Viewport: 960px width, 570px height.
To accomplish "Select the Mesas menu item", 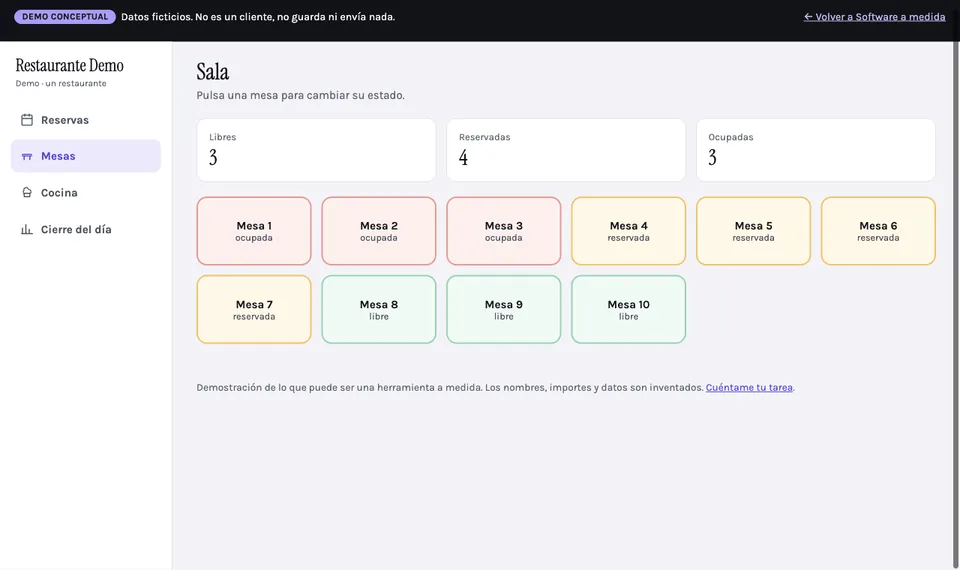I will [86, 156].
